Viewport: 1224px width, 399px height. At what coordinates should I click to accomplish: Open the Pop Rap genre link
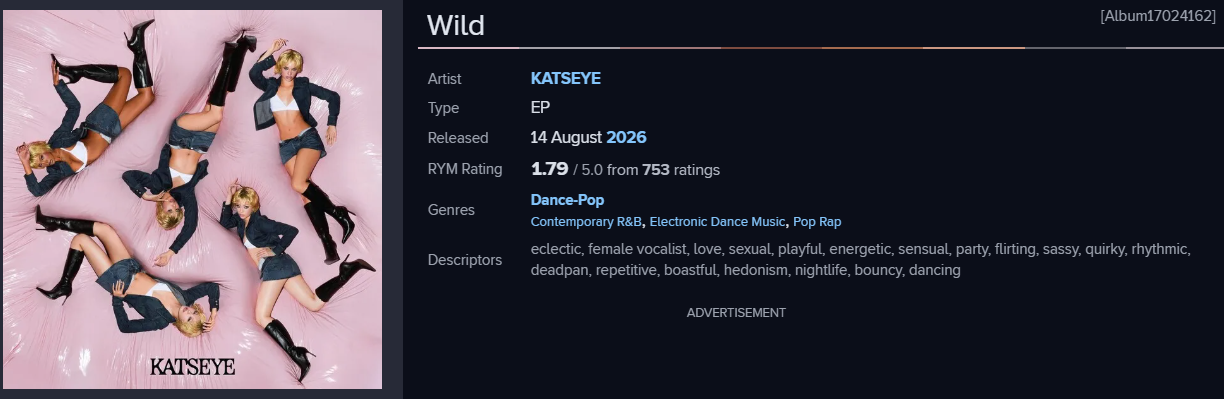(x=817, y=221)
